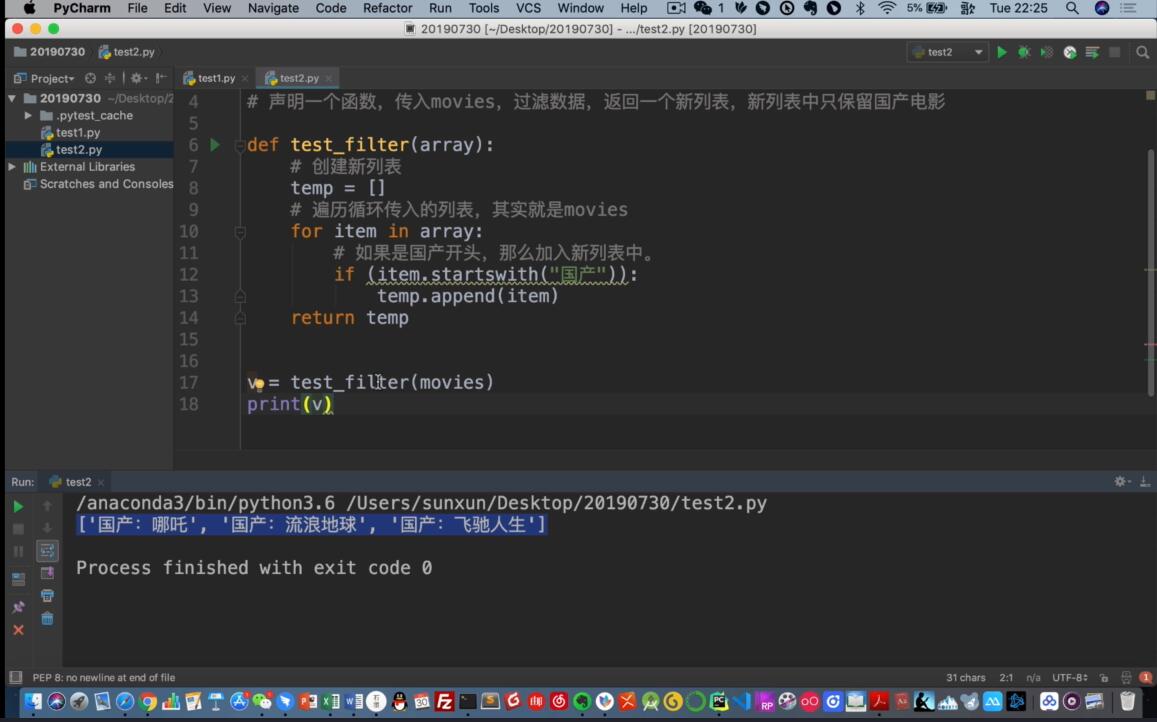Screen dimensions: 1157x722
Task: Open the Run menu in menu bar
Action: [440, 8]
